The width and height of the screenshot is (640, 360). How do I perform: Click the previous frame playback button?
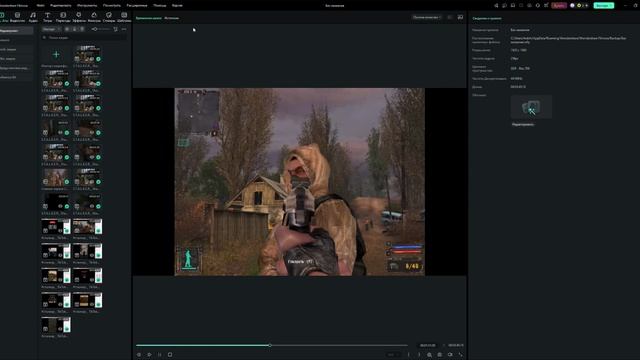[x=139, y=355]
